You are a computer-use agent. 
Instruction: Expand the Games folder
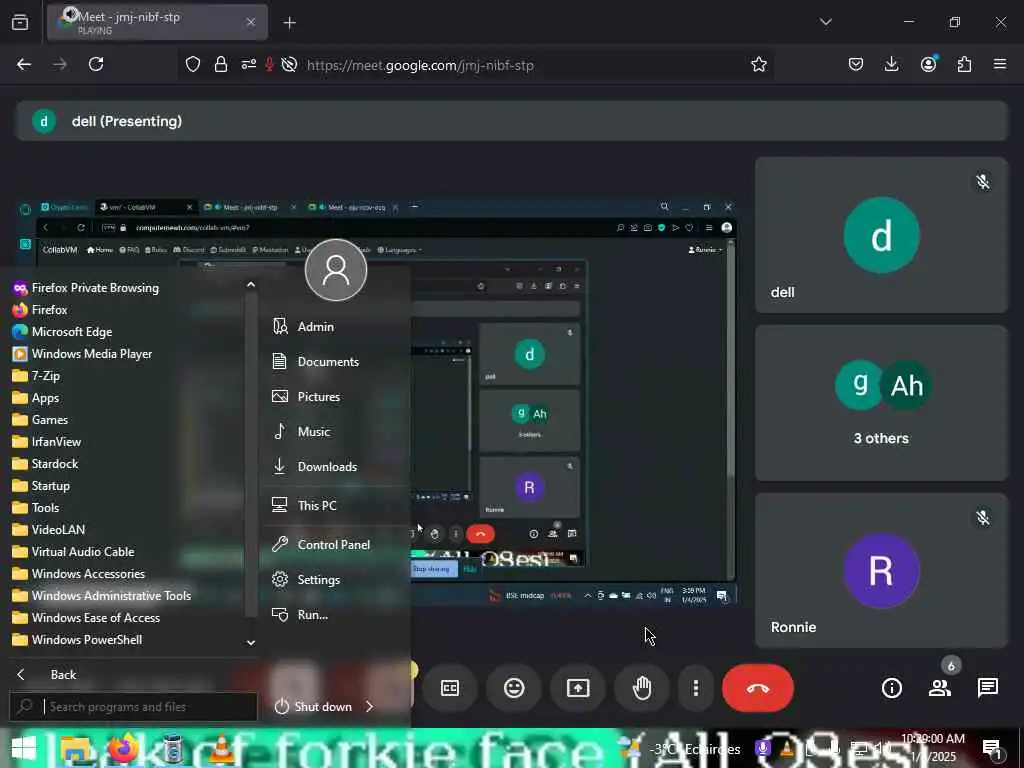40,420
